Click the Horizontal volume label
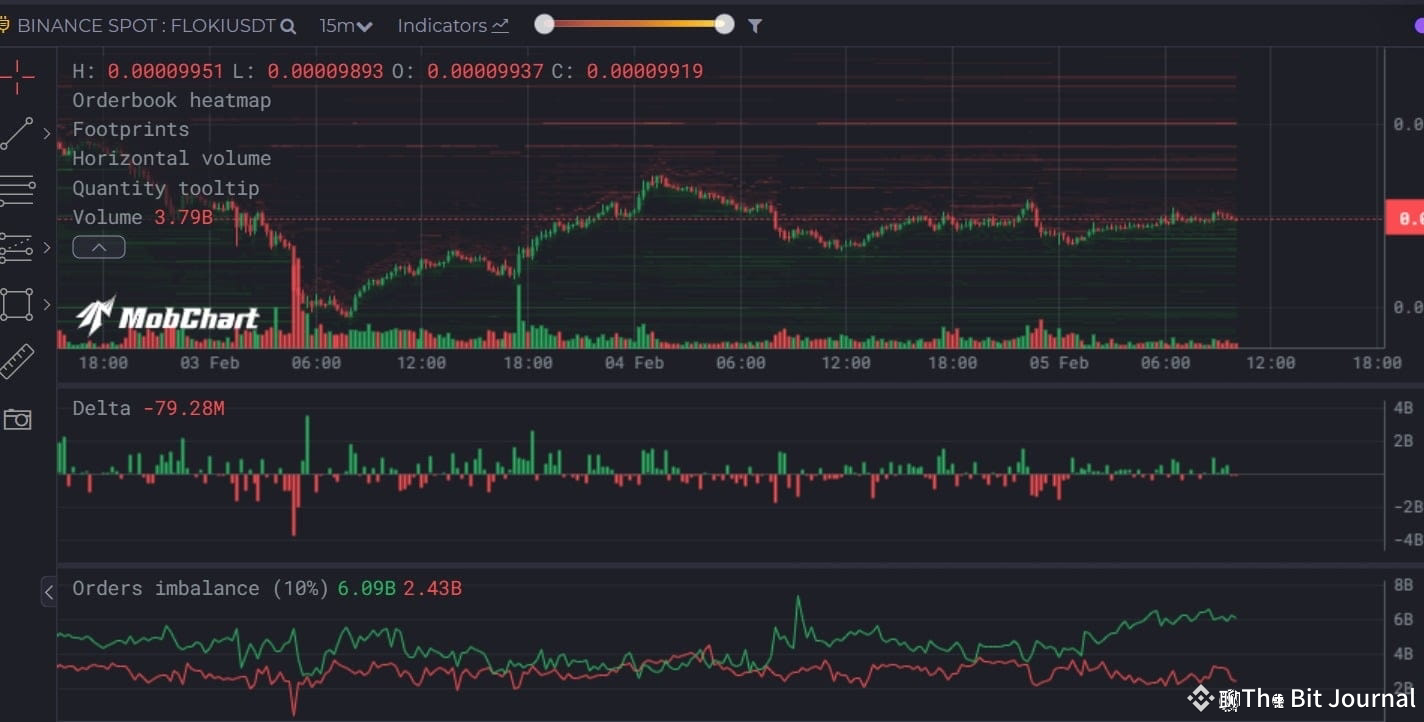The height and width of the screenshot is (722, 1424). (x=171, y=158)
